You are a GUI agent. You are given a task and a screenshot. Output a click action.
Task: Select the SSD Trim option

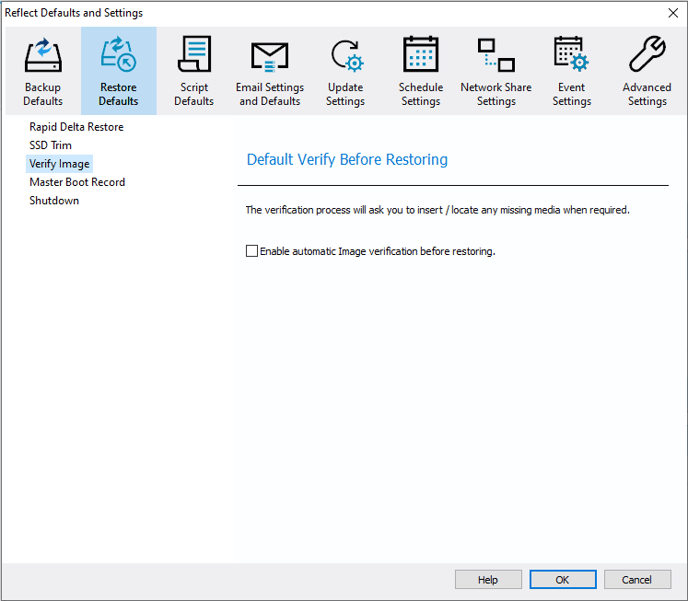(x=50, y=145)
